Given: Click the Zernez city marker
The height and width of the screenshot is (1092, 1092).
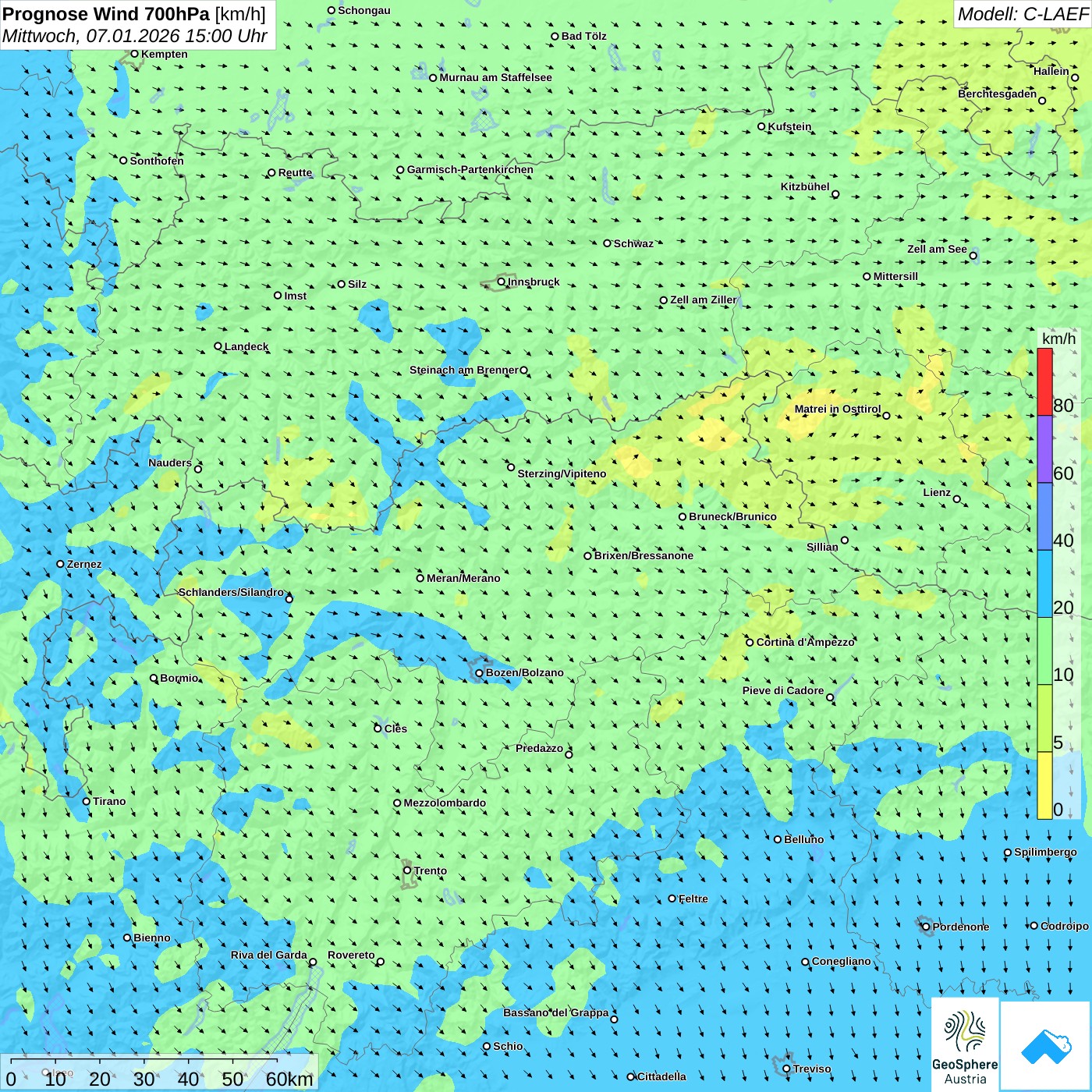Looking at the screenshot, I should [x=60, y=564].
